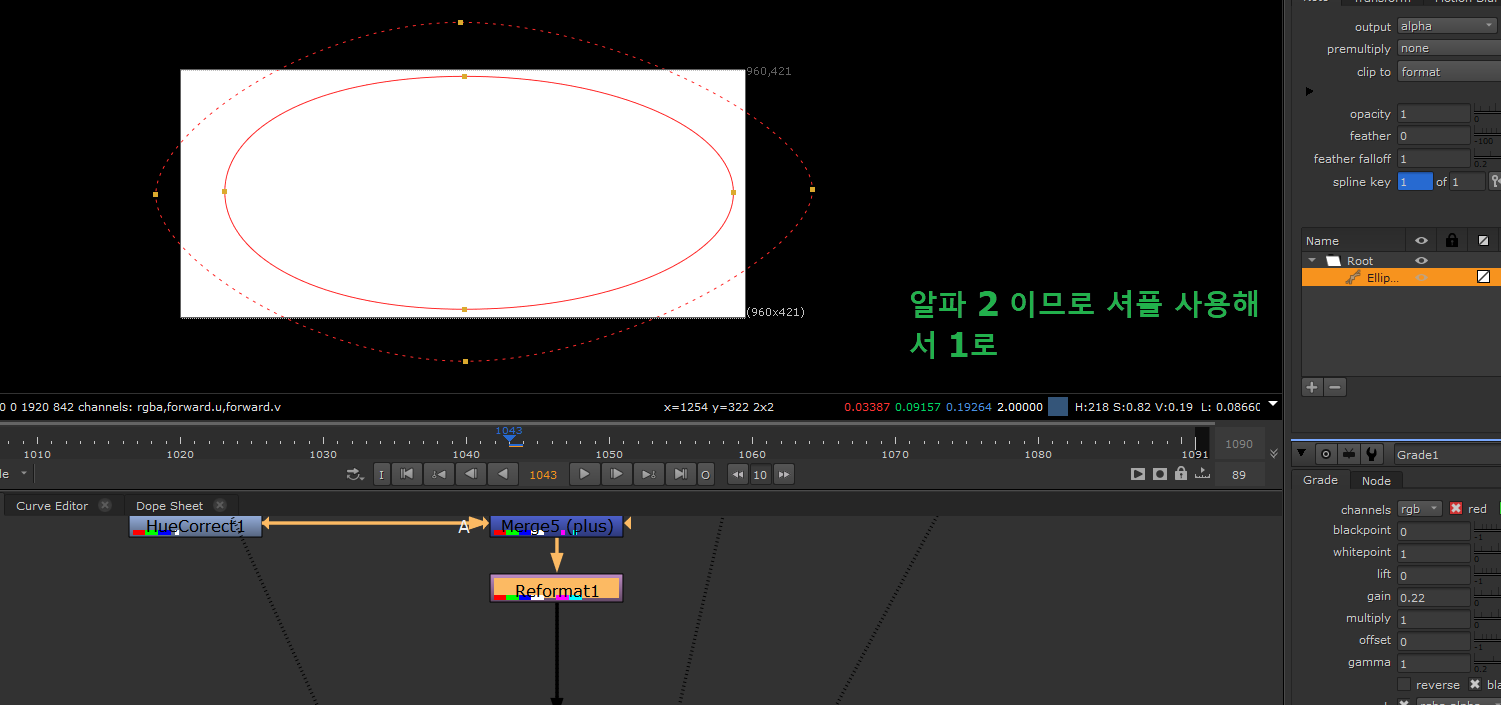Edit the frame increment field showing 10
This screenshot has height=705, width=1501.
point(760,475)
